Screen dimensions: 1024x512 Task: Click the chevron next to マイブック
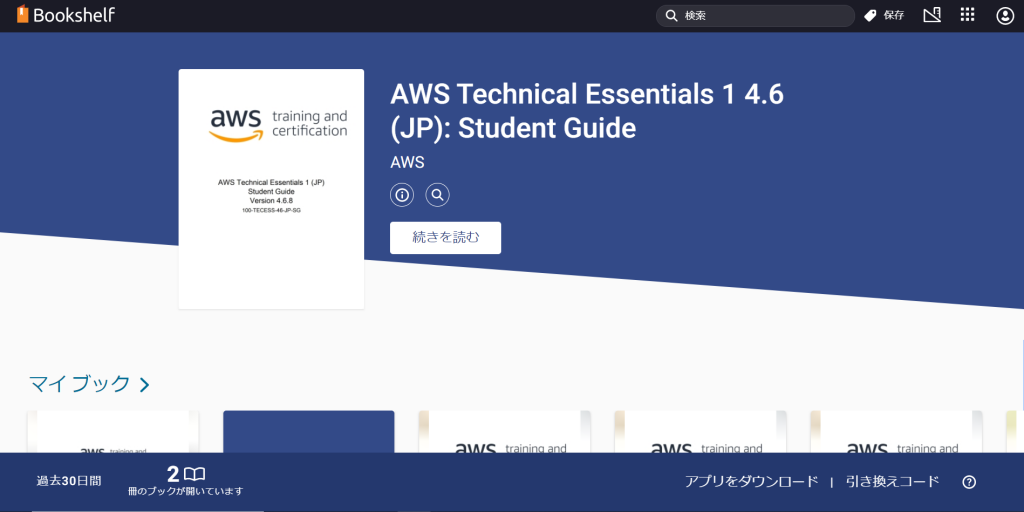144,385
